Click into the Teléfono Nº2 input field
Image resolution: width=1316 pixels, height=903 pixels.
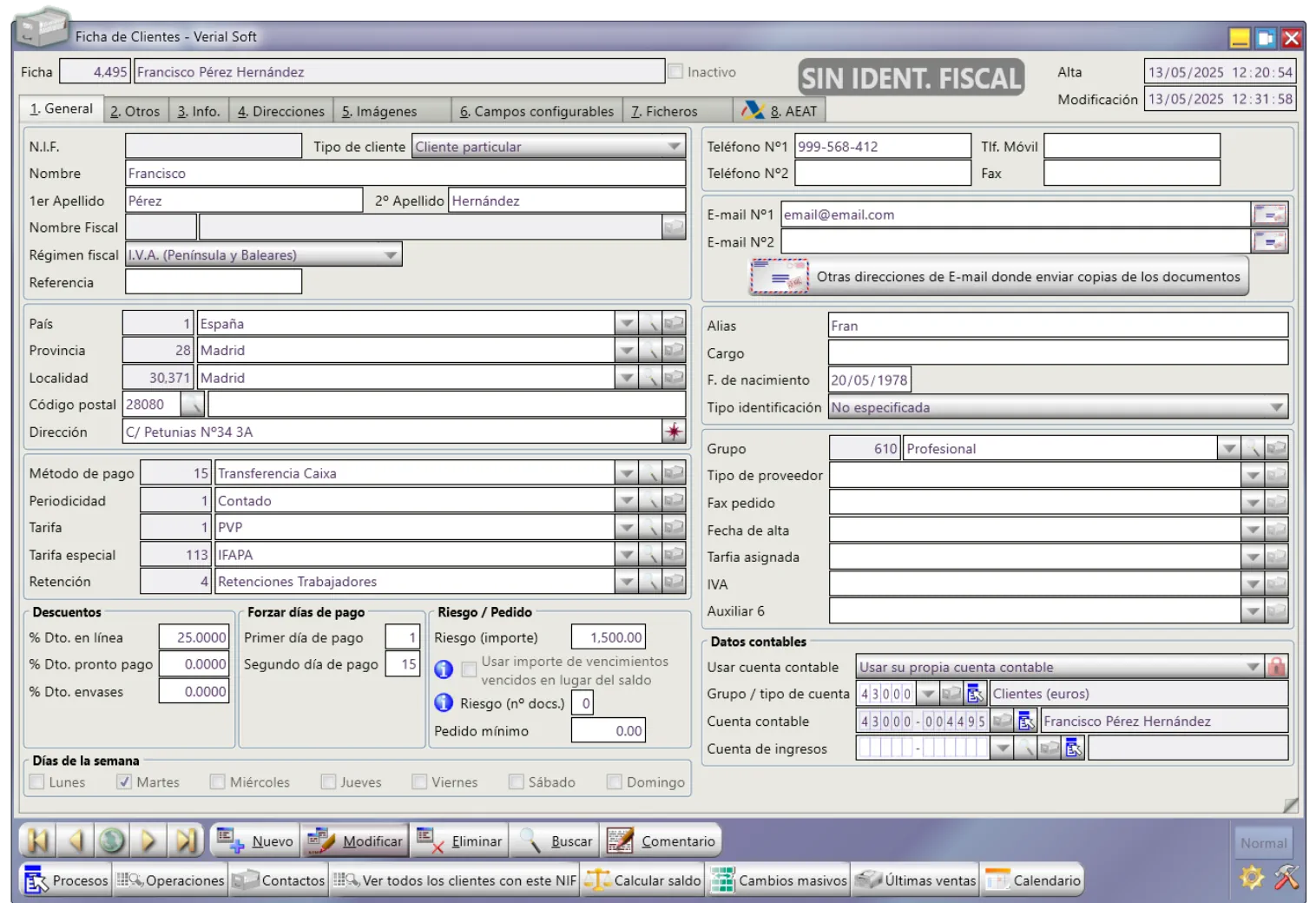pos(882,174)
